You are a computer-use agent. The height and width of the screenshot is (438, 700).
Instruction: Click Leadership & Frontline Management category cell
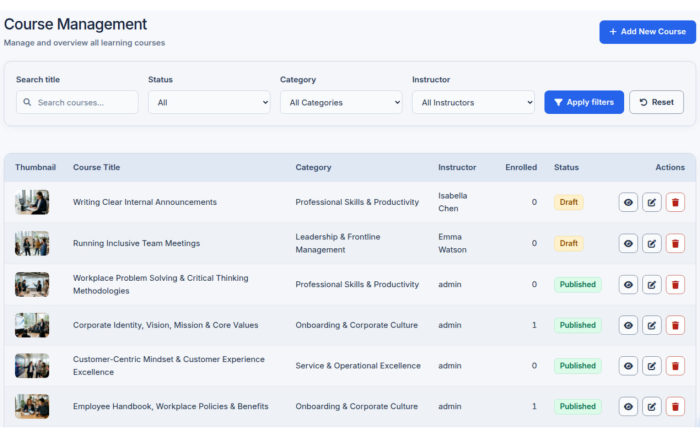click(338, 243)
